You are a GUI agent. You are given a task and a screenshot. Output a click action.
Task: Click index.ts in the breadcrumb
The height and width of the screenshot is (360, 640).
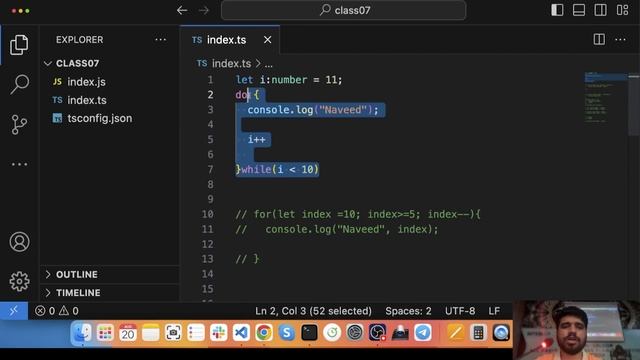231,64
